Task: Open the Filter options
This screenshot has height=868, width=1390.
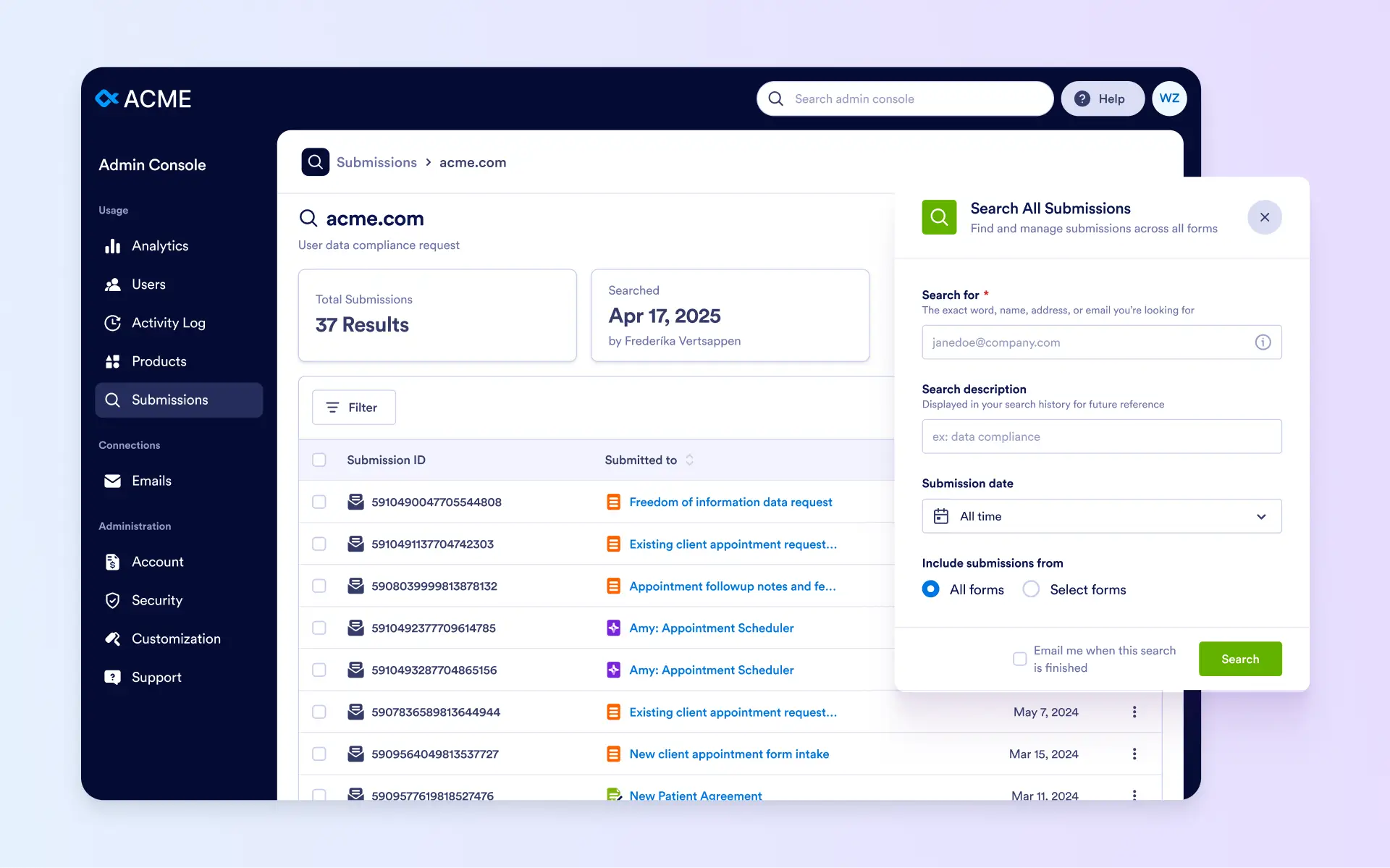Action: pyautogui.click(x=353, y=408)
